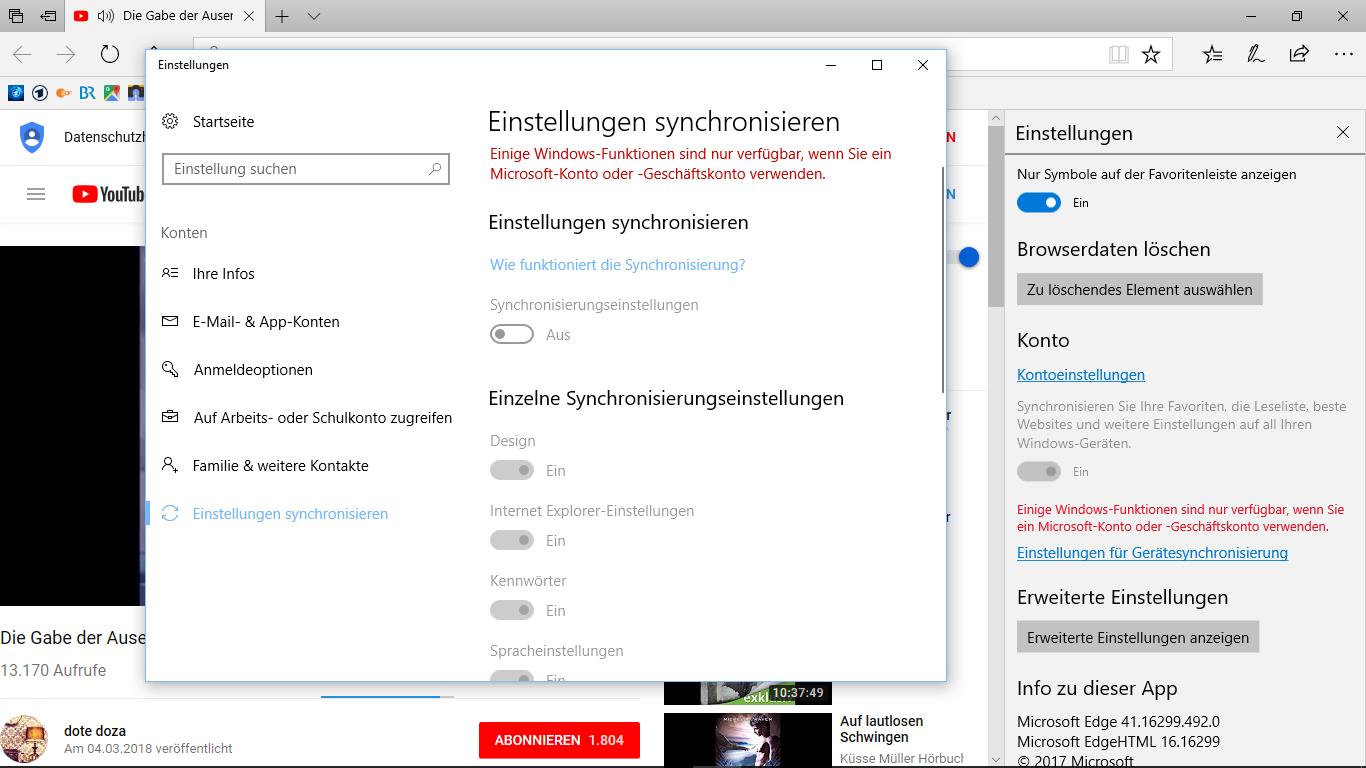Click the browser page vertical scrollbar
Image resolution: width=1366 pixels, height=768 pixels.
(996, 217)
